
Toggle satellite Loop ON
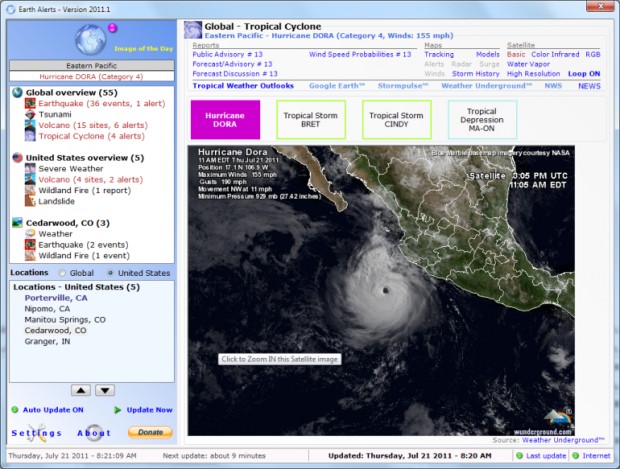pos(584,74)
